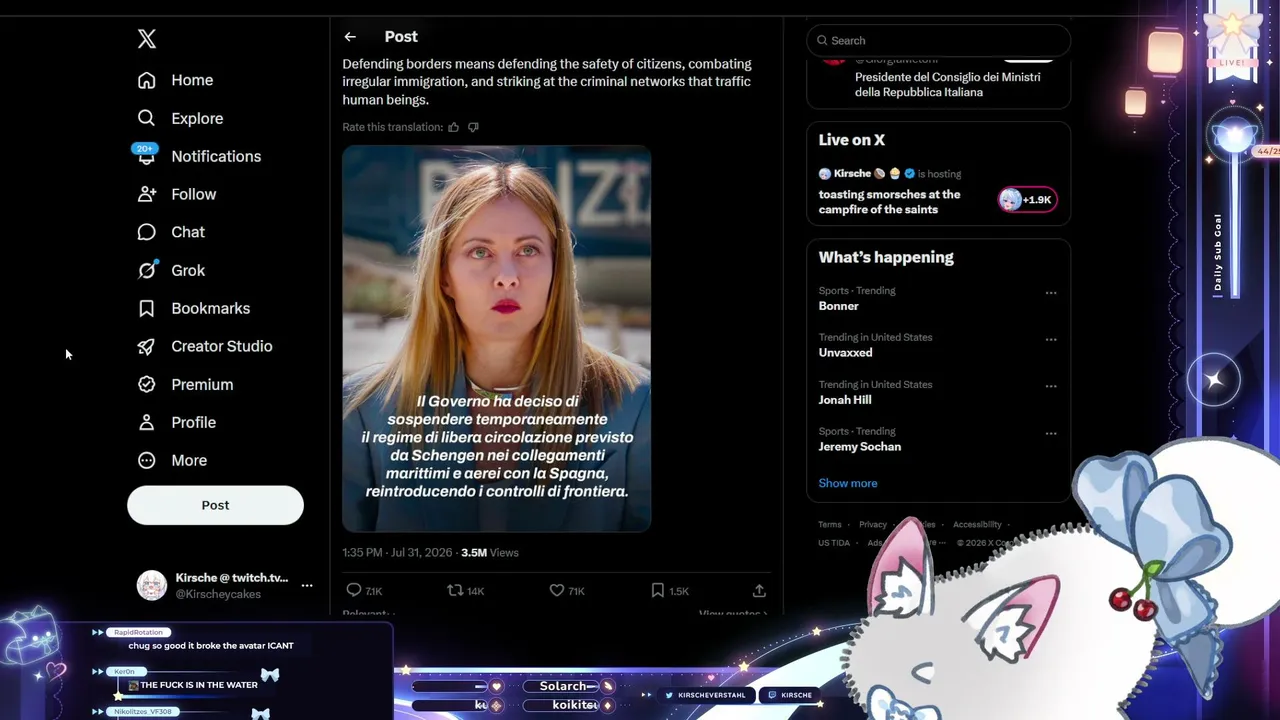Repost the post with the repost icon

[455, 590]
